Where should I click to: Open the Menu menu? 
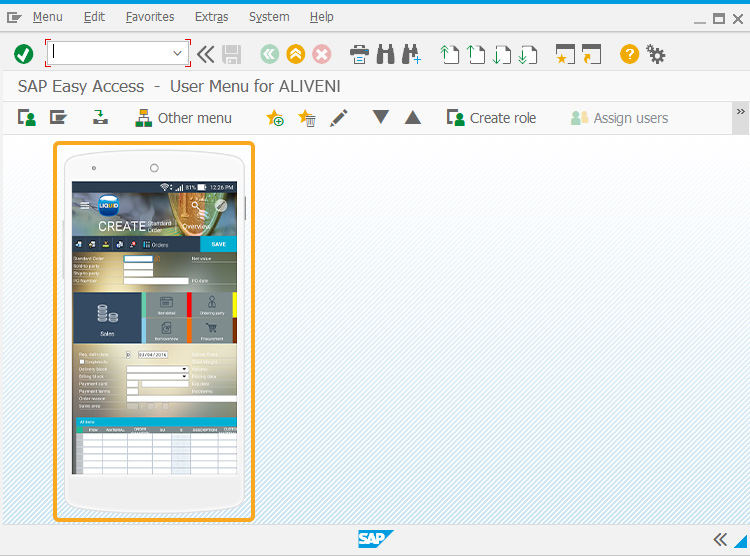pos(47,17)
